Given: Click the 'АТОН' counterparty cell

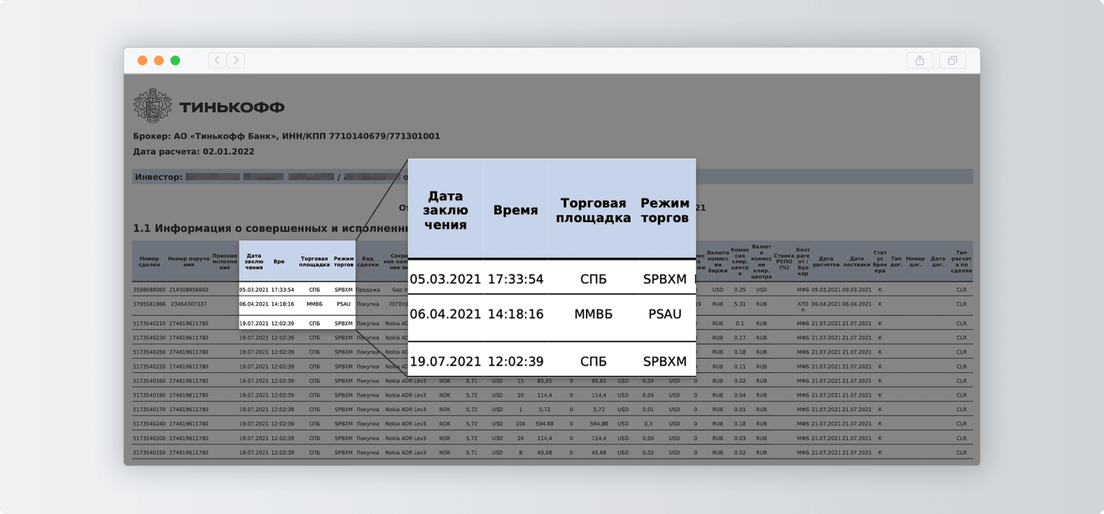Looking at the screenshot, I should [x=803, y=307].
